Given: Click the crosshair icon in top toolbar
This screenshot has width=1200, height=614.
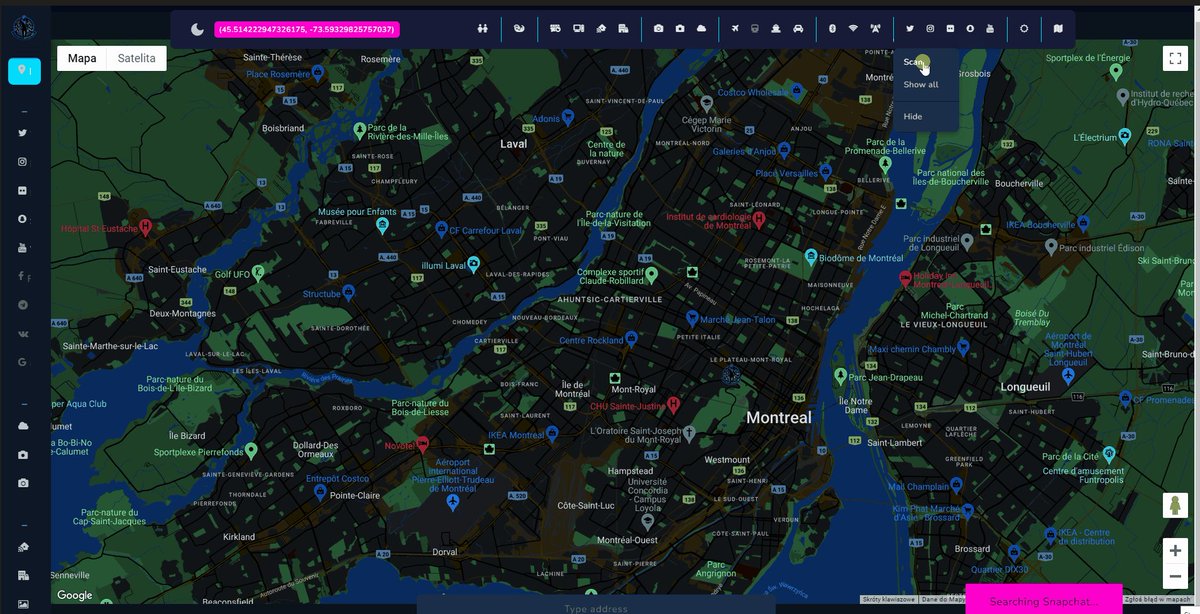Looking at the screenshot, I should tap(1024, 29).
